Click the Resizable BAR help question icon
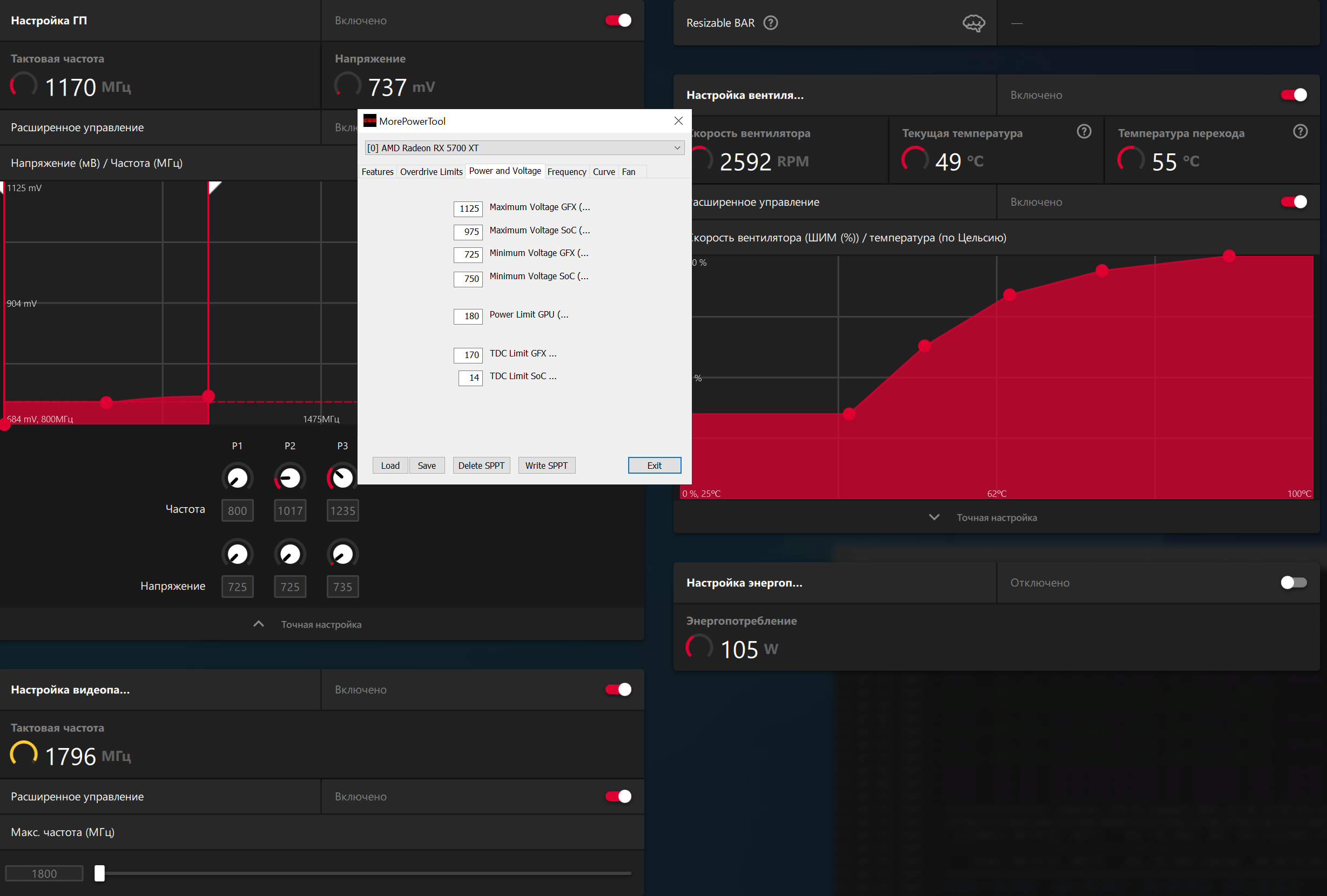This screenshot has height=896, width=1327. pyautogui.click(x=770, y=23)
